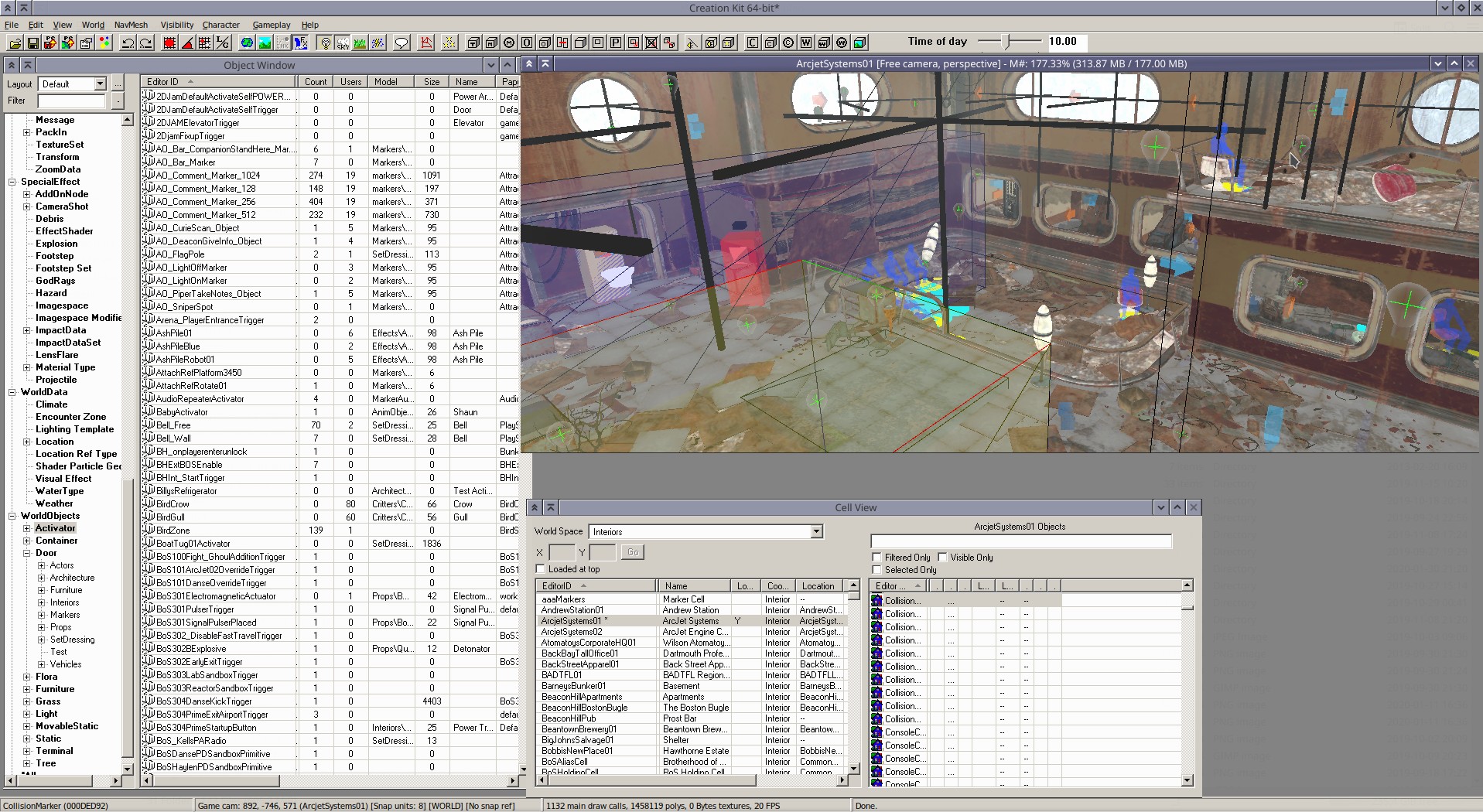Toggle the red Snap to Angle icon

187,43
